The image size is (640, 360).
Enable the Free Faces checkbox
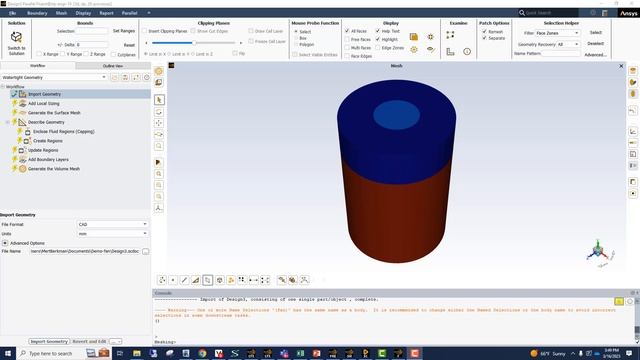(347, 40)
